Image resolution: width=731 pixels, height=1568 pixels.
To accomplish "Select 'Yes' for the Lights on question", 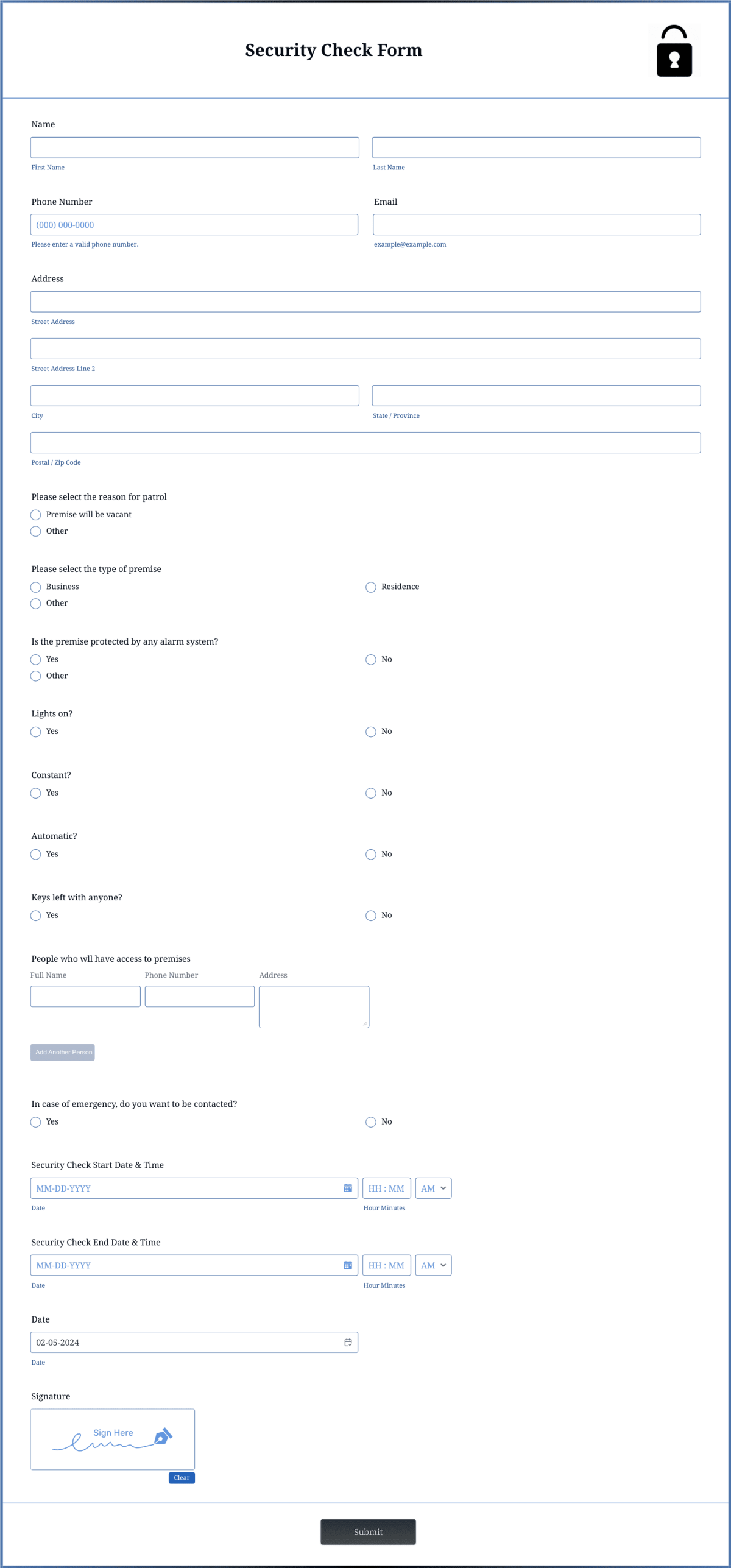I will (35, 732).
